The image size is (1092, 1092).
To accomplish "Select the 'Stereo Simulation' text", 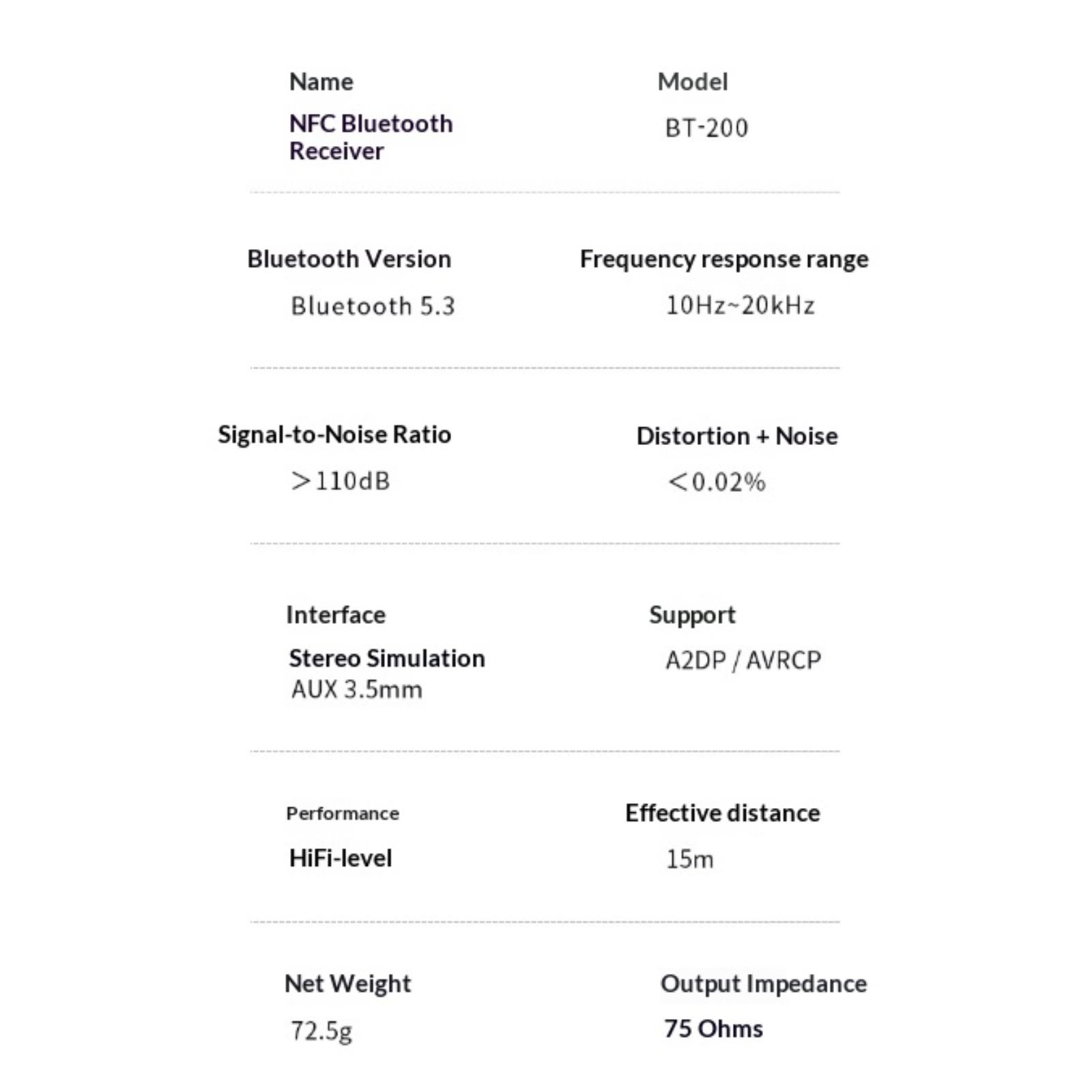I will coord(387,659).
